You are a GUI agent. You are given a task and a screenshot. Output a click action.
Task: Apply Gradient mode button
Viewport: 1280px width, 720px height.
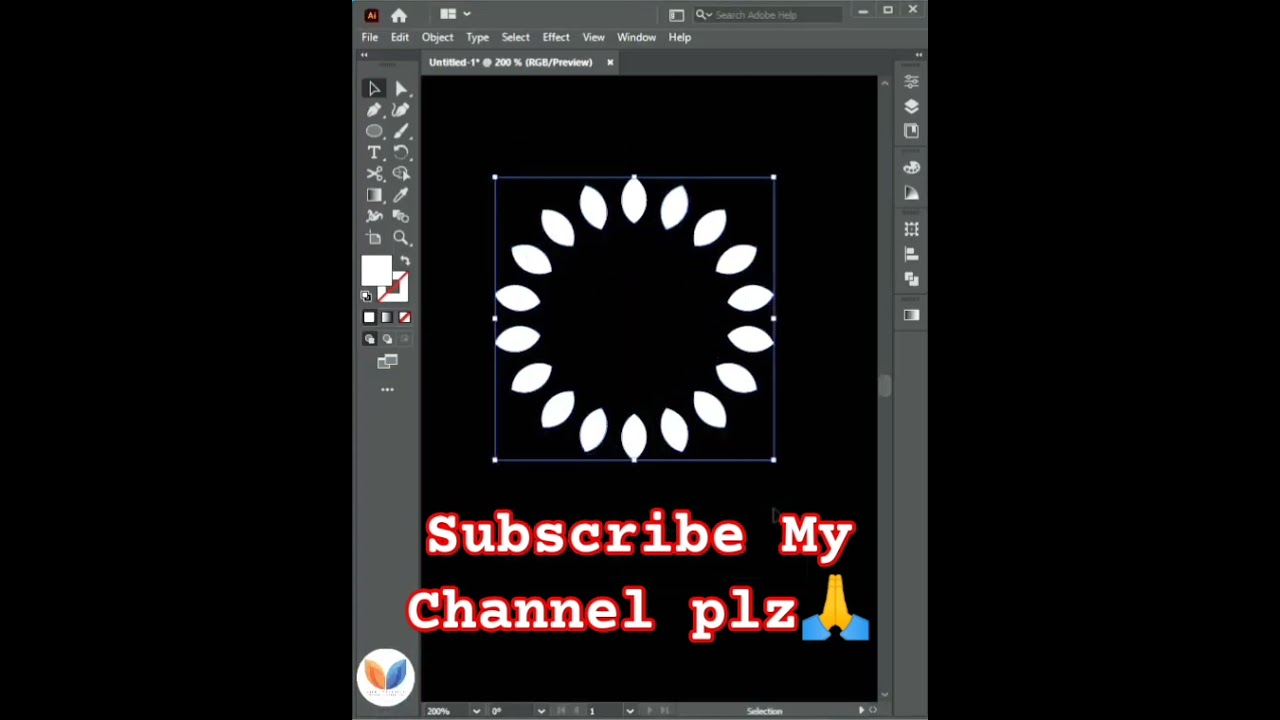click(x=387, y=317)
